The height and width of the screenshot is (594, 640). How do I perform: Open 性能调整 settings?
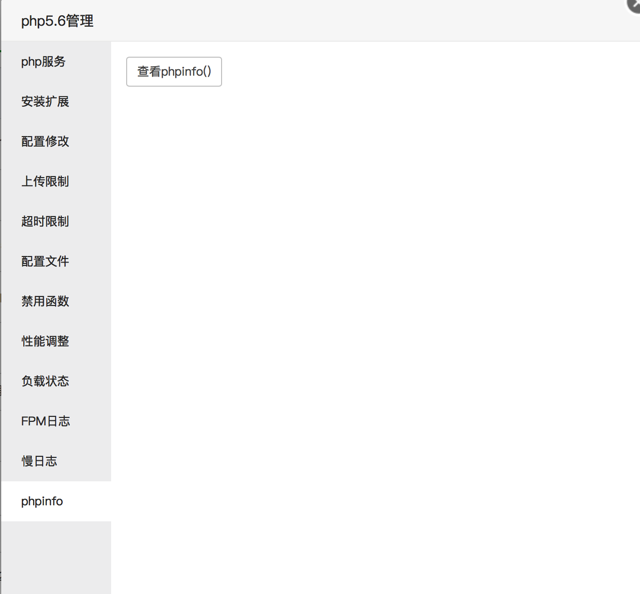(56, 341)
